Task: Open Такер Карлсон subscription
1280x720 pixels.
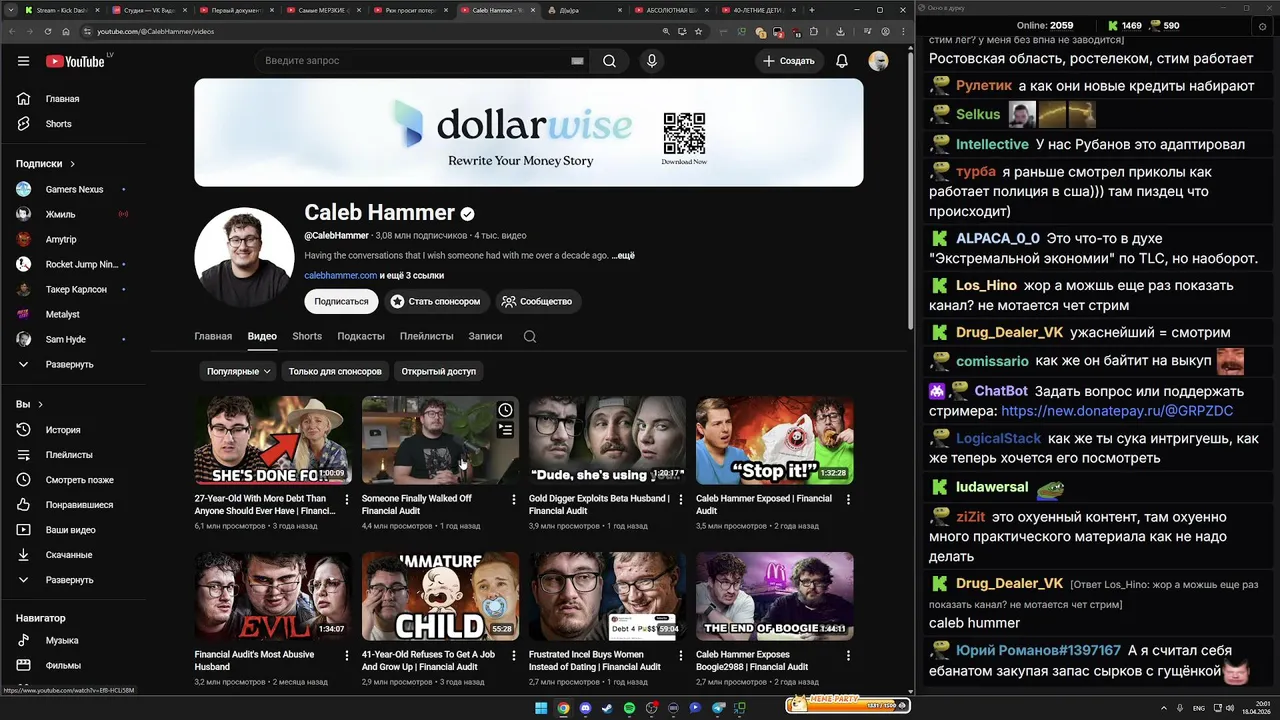Action: [76, 289]
